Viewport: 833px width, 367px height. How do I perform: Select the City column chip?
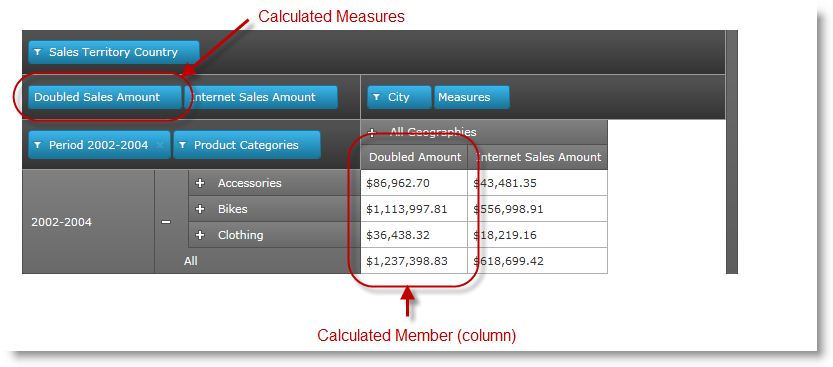tap(399, 97)
